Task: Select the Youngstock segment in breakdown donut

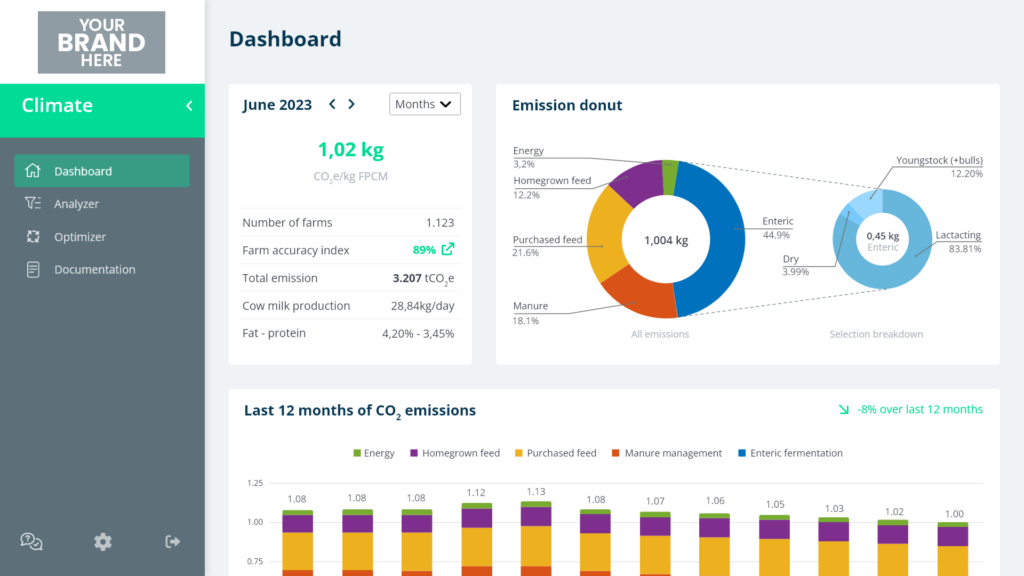Action: pos(869,202)
